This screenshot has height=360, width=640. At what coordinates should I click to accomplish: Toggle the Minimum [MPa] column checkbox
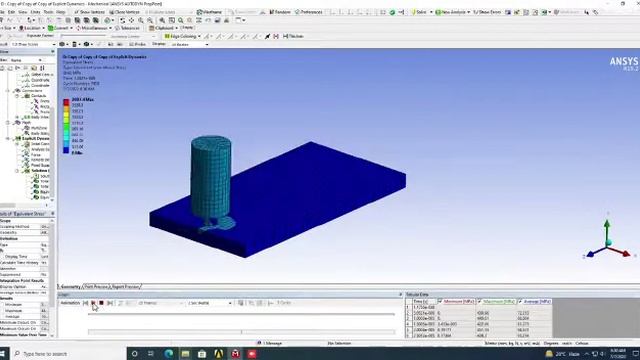440,302
